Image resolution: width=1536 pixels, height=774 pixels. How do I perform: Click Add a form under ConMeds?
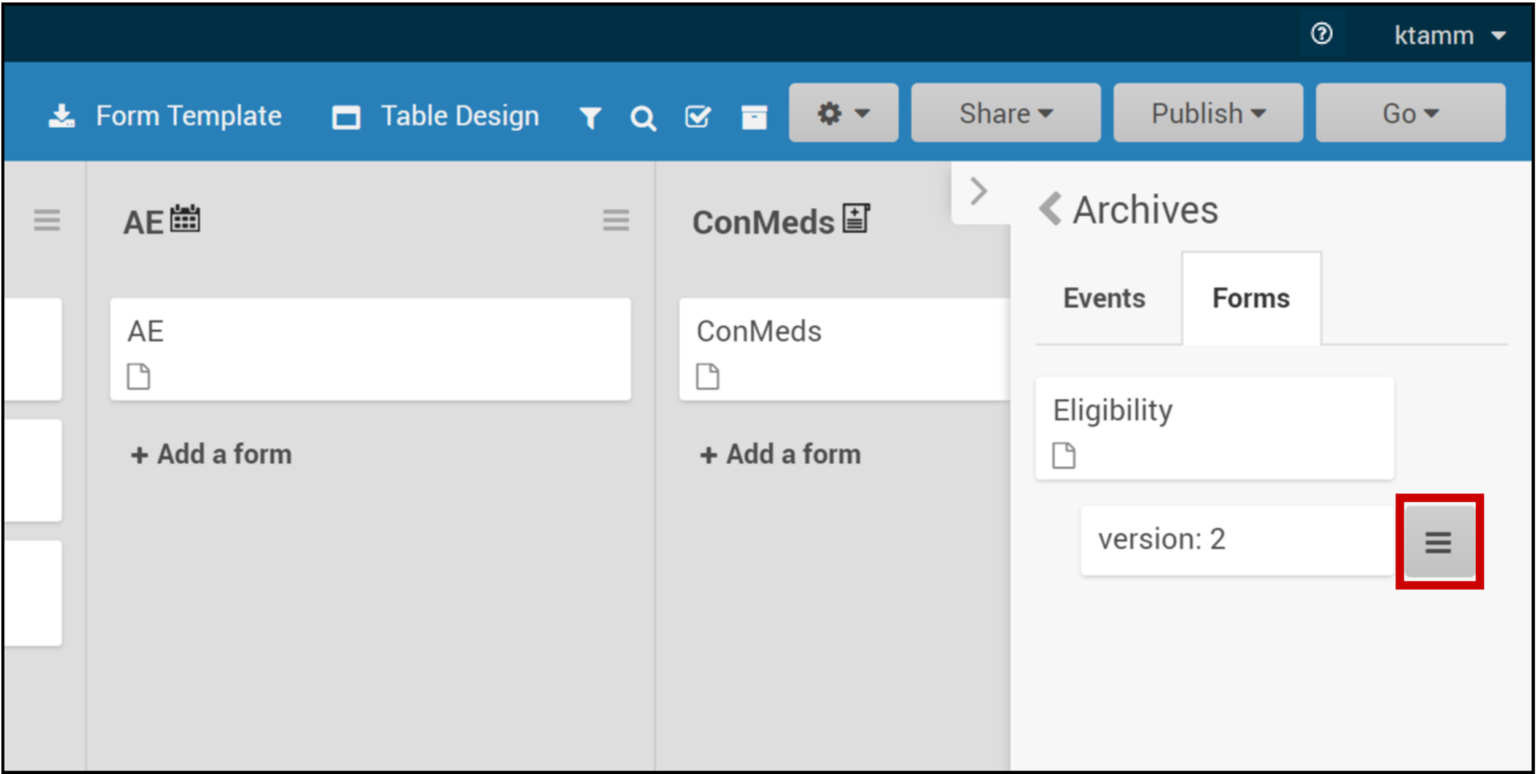coord(779,454)
